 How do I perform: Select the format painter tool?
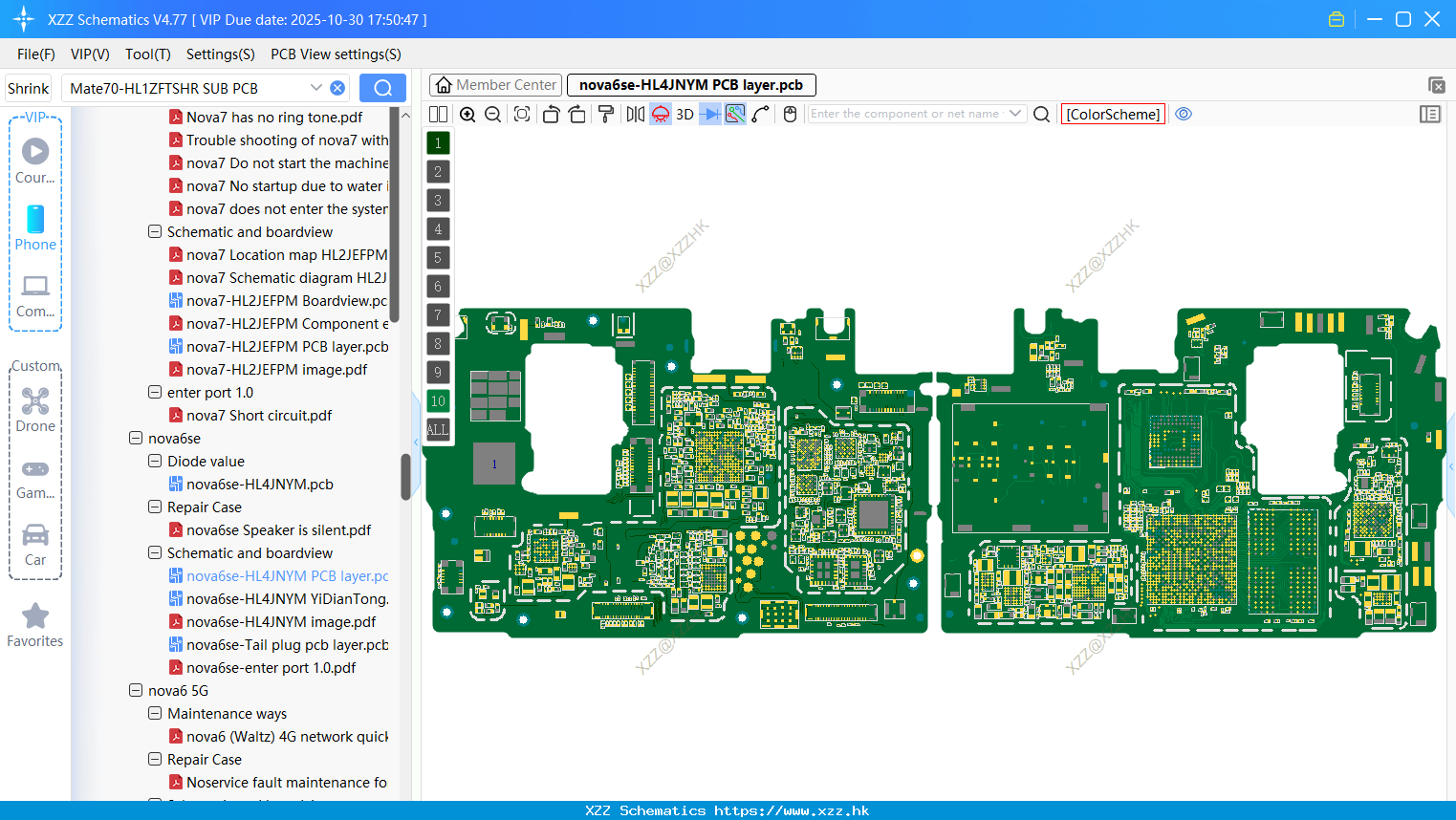606,114
